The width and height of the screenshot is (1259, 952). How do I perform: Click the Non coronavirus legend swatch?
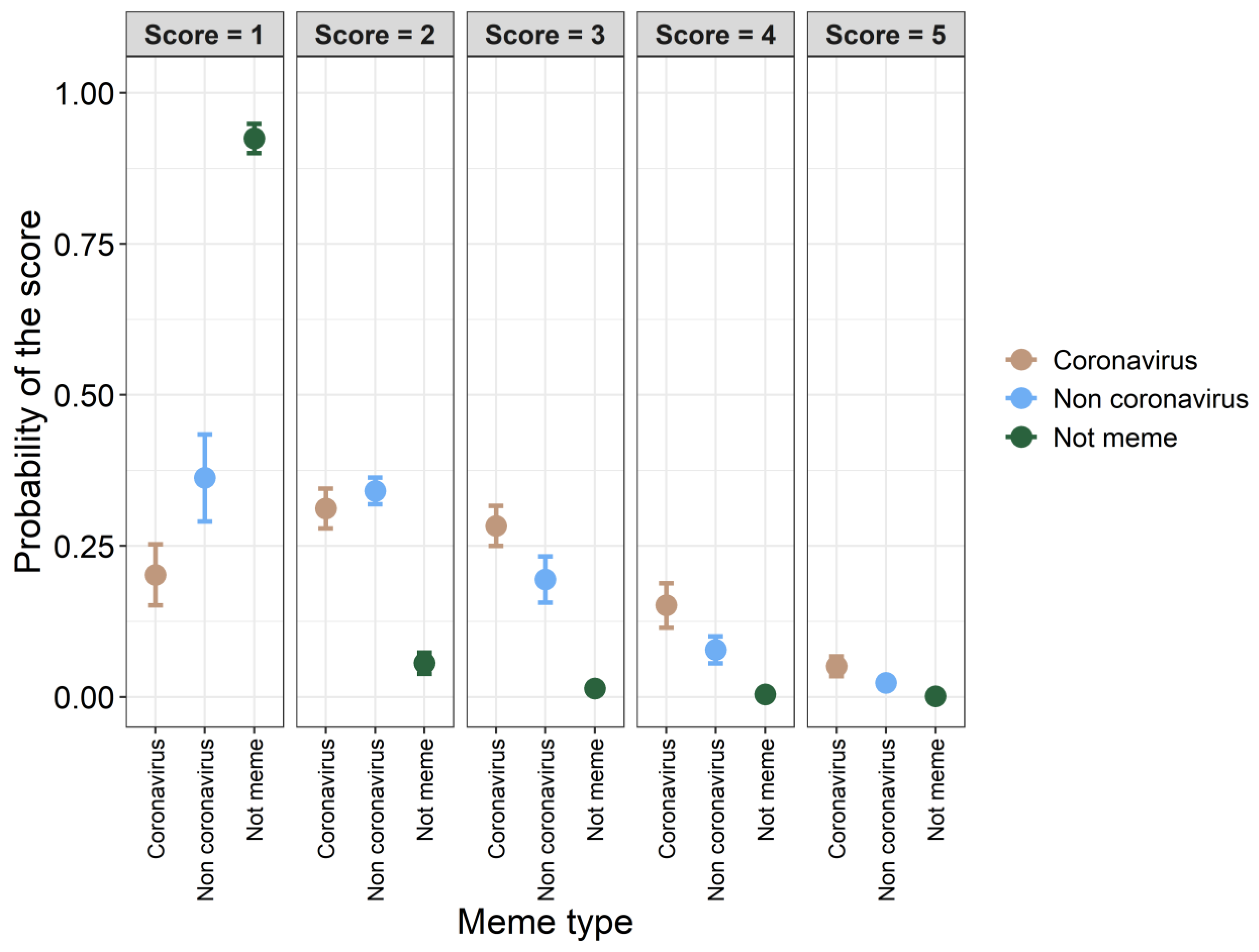tap(1021, 398)
